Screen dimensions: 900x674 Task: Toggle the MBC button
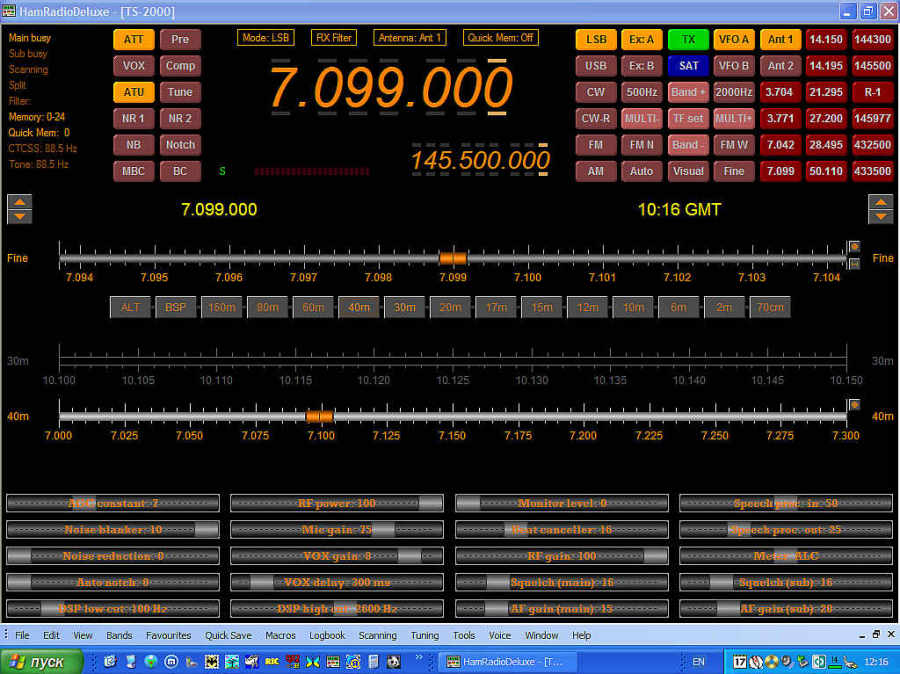(x=134, y=171)
